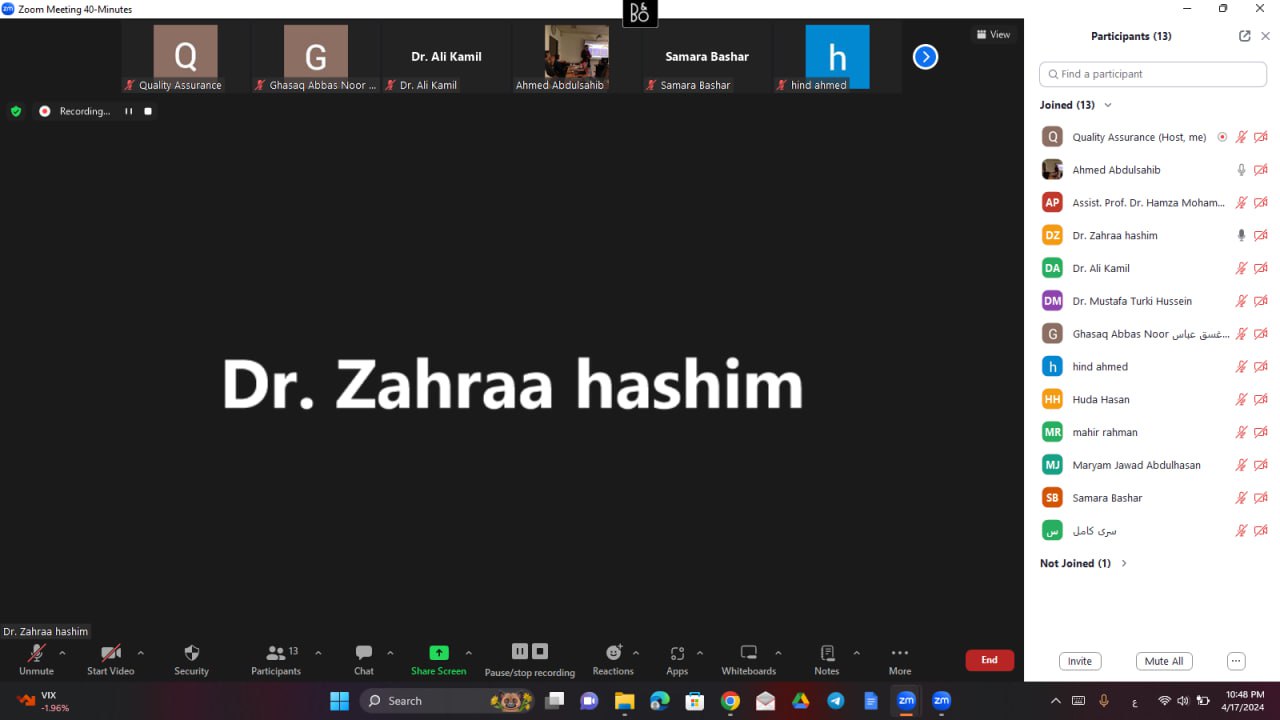Expand audio options arrow beside Unmute
This screenshot has height=720, width=1280.
pos(62,653)
